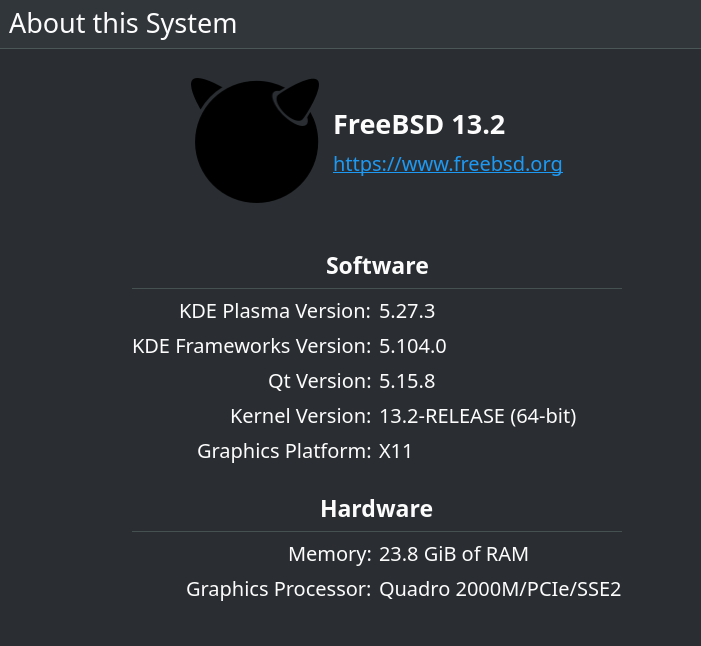701x646 pixels.
Task: Select the X11 graphics platform value
Action: coord(396,451)
